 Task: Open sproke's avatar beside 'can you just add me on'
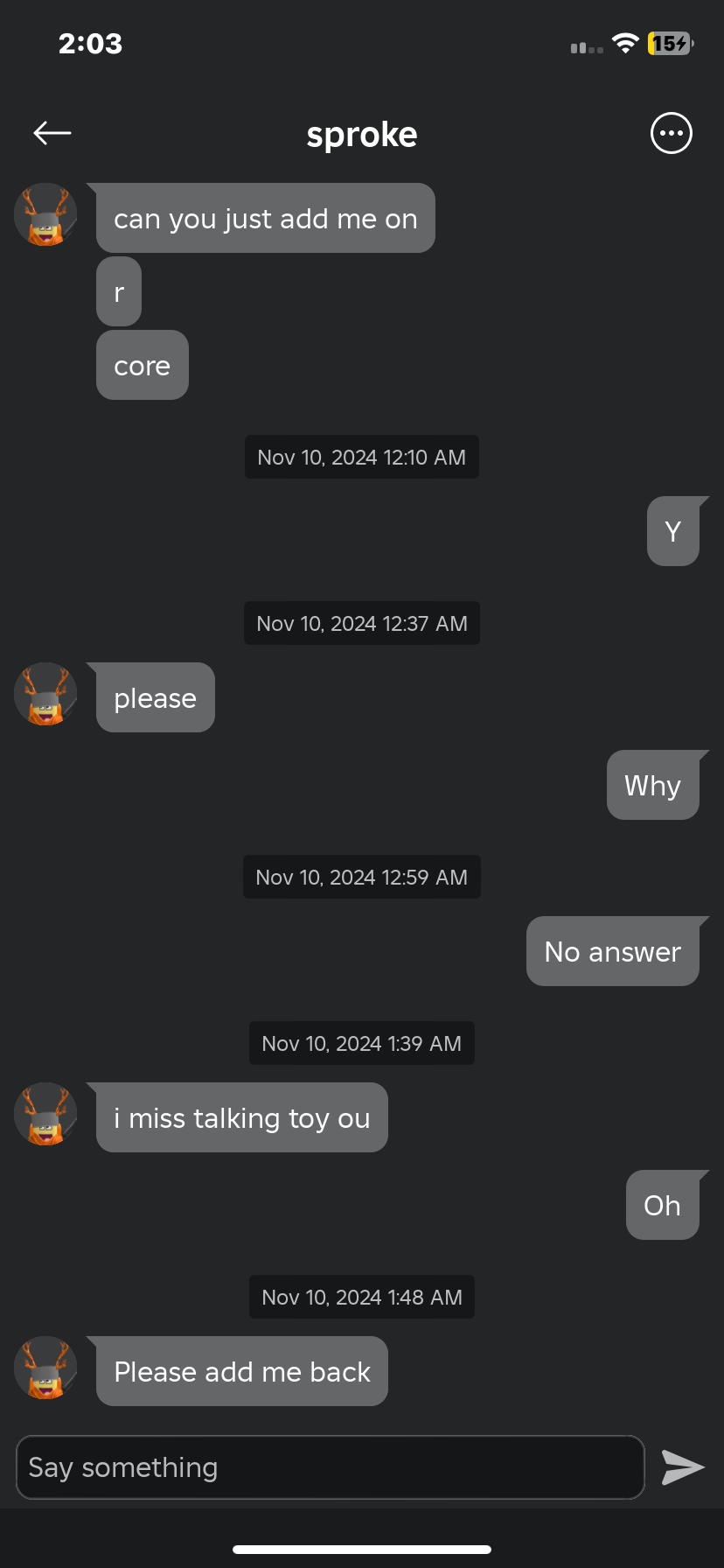tap(45, 214)
